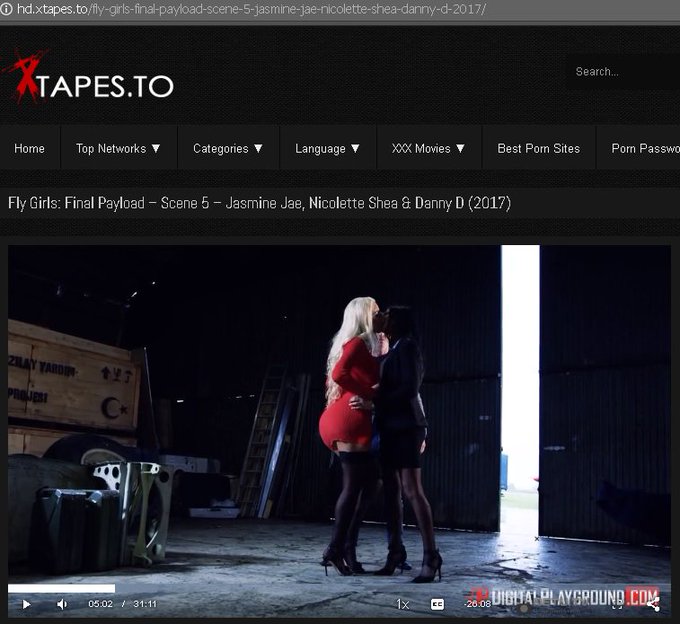
Task: Click the share icon in the player
Action: coord(653,603)
